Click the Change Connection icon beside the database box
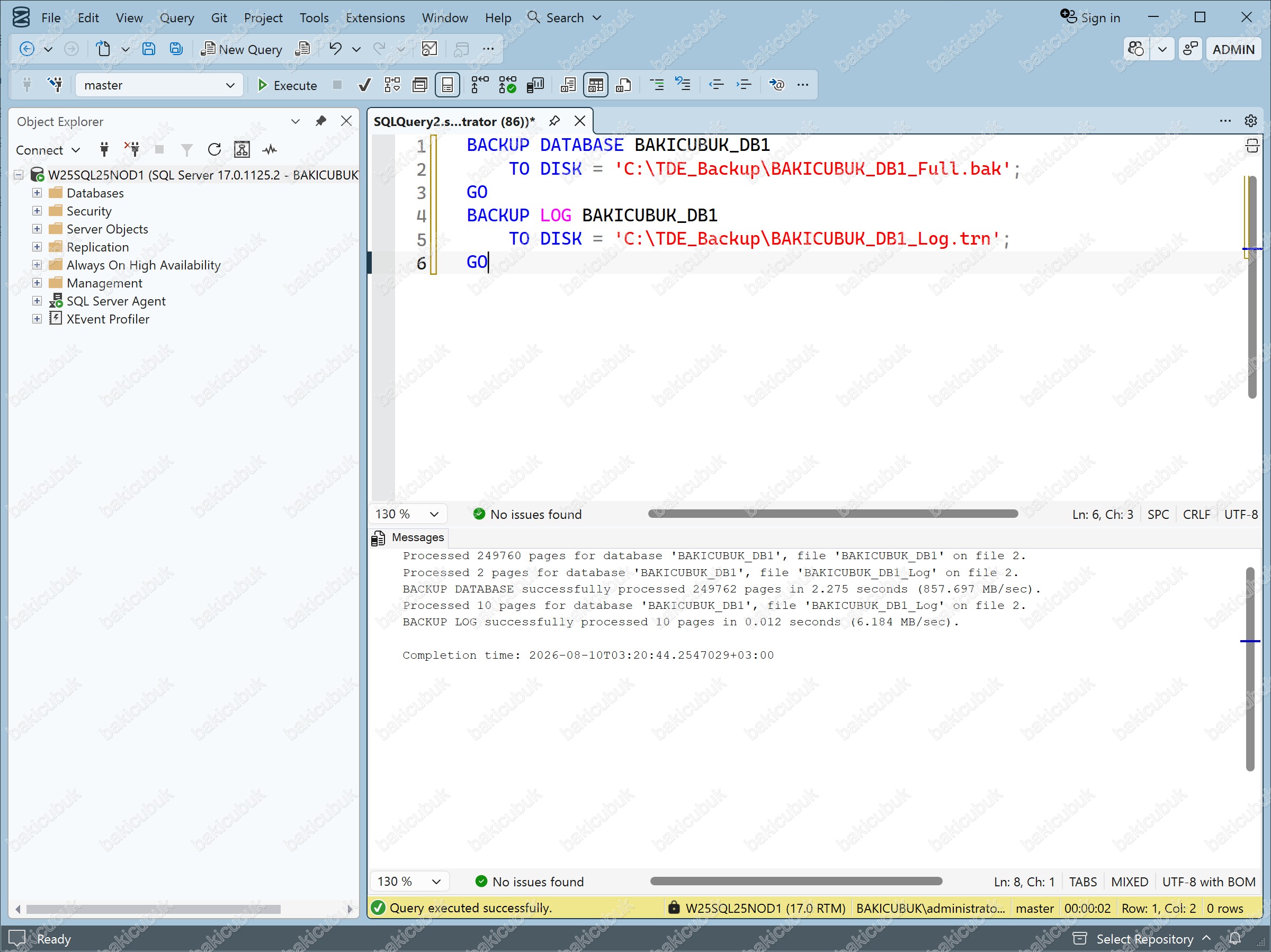 pos(55,85)
